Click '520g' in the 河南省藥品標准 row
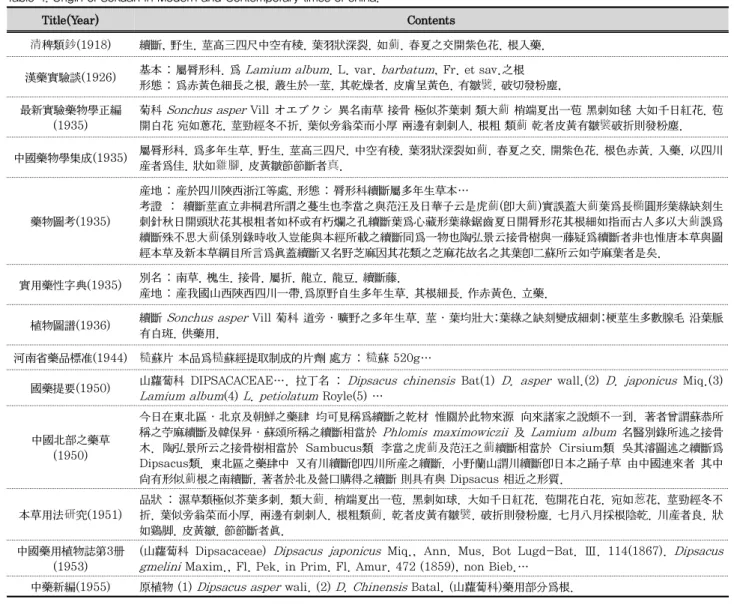The height and width of the screenshot is (611, 734). (406, 358)
